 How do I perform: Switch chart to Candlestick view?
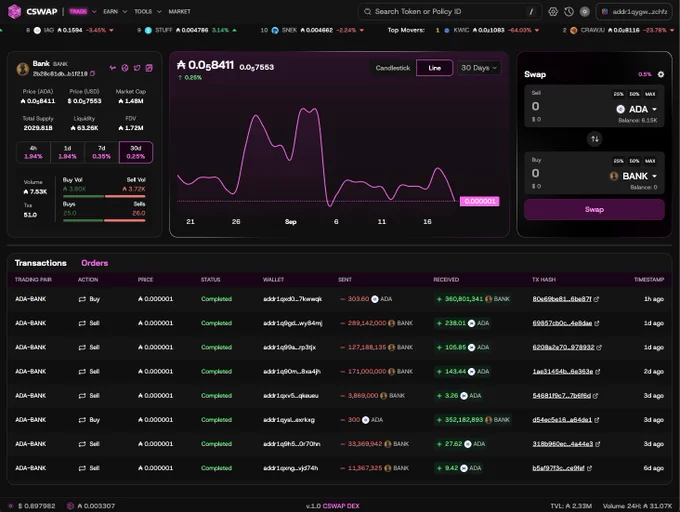coord(392,68)
